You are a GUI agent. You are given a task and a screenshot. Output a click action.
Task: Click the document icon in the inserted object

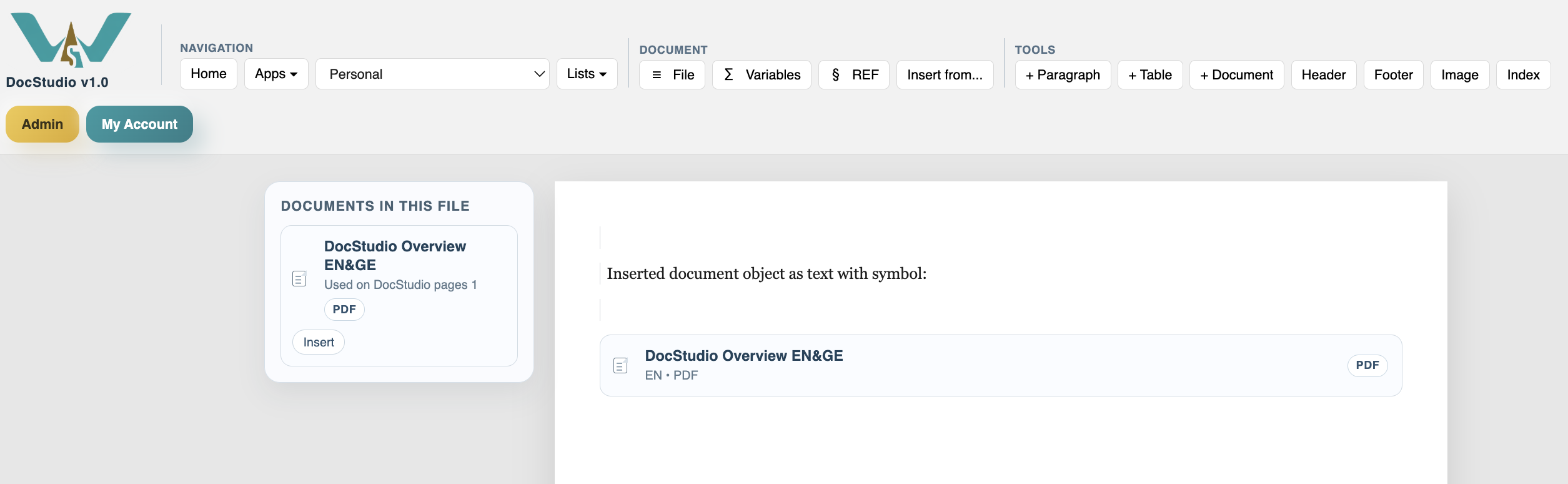click(x=620, y=365)
